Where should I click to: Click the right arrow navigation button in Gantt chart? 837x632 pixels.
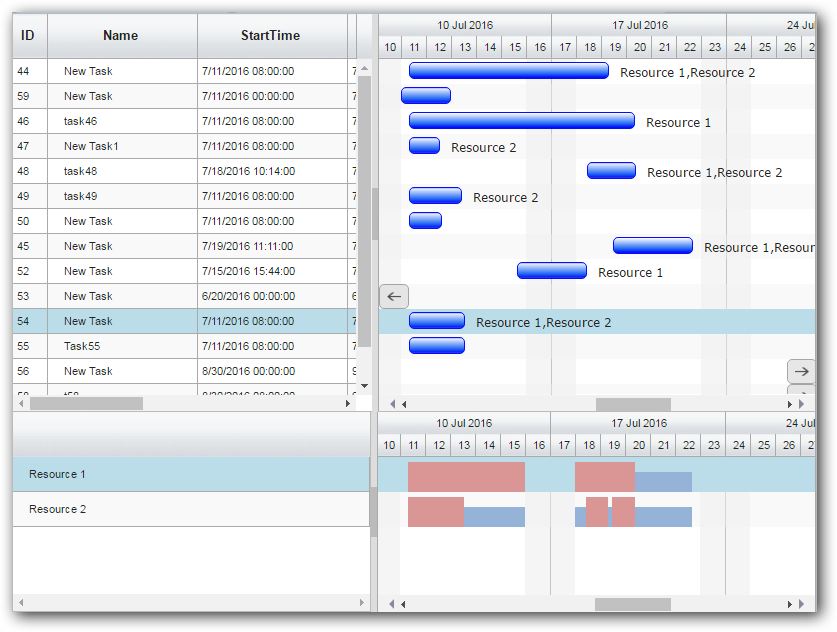tap(801, 371)
